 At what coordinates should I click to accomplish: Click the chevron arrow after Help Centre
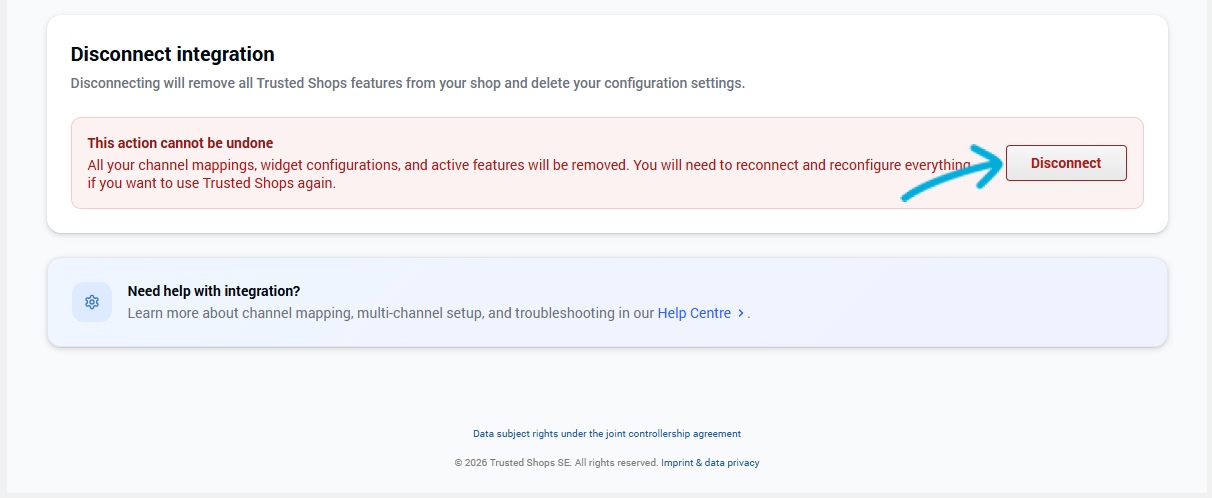pyautogui.click(x=740, y=313)
